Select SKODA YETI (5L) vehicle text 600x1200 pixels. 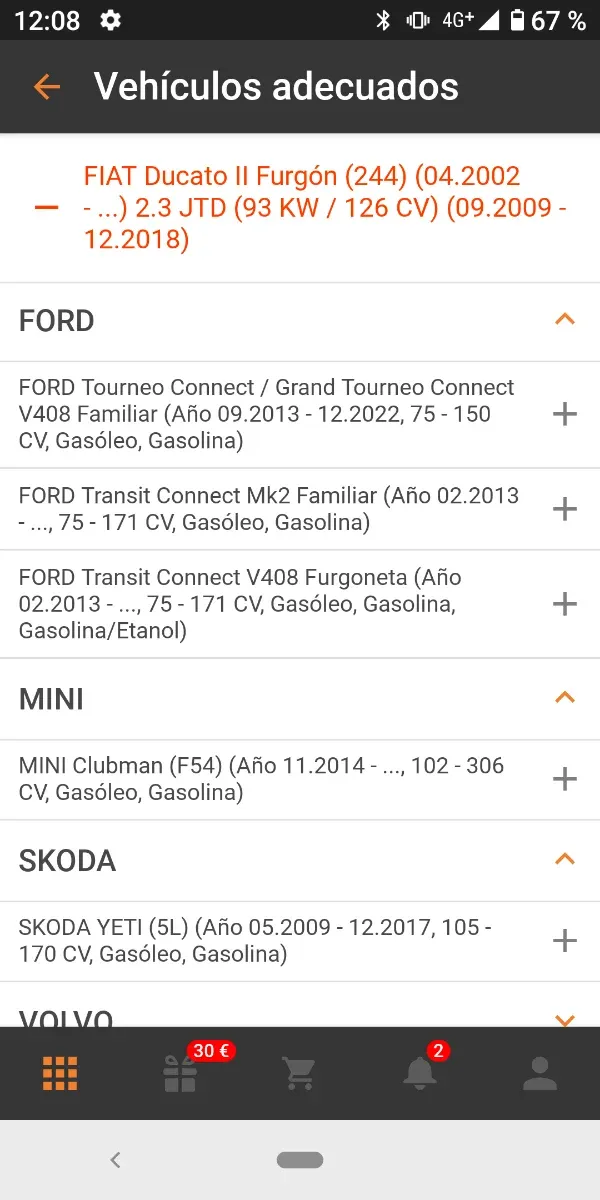click(x=255, y=941)
